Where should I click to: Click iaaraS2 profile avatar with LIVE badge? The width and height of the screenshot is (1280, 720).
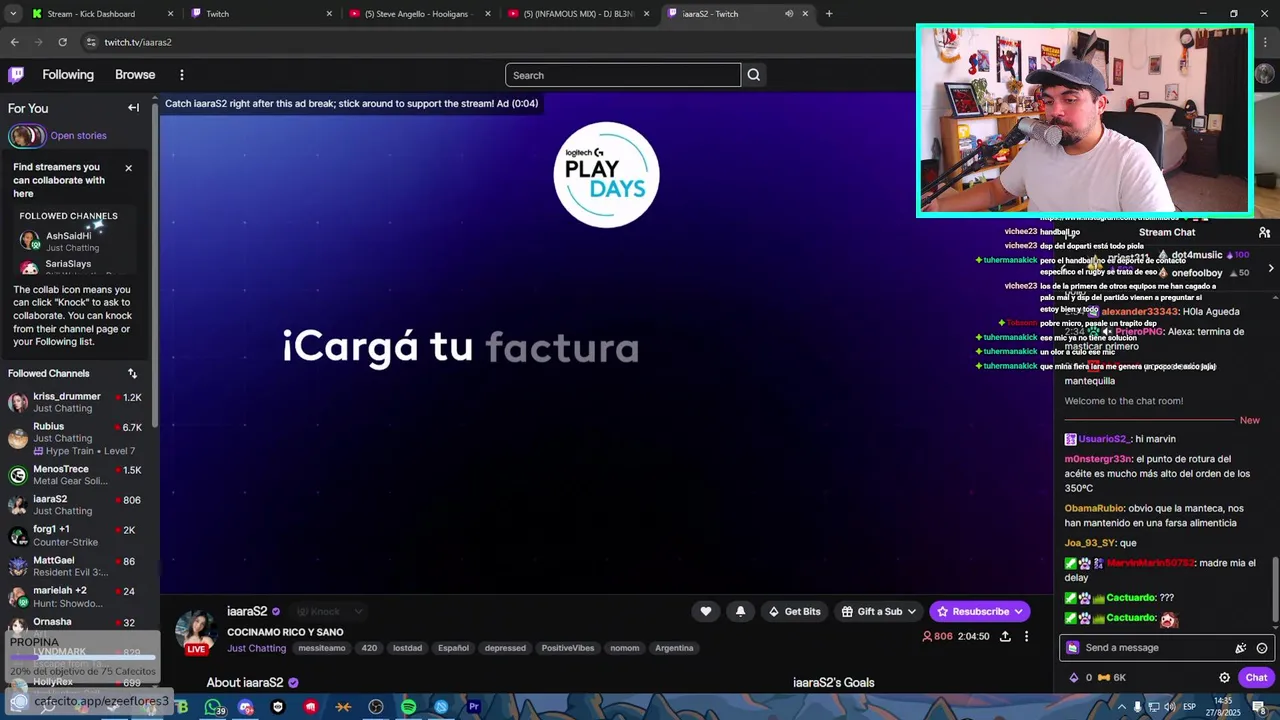pyautogui.click(x=196, y=630)
